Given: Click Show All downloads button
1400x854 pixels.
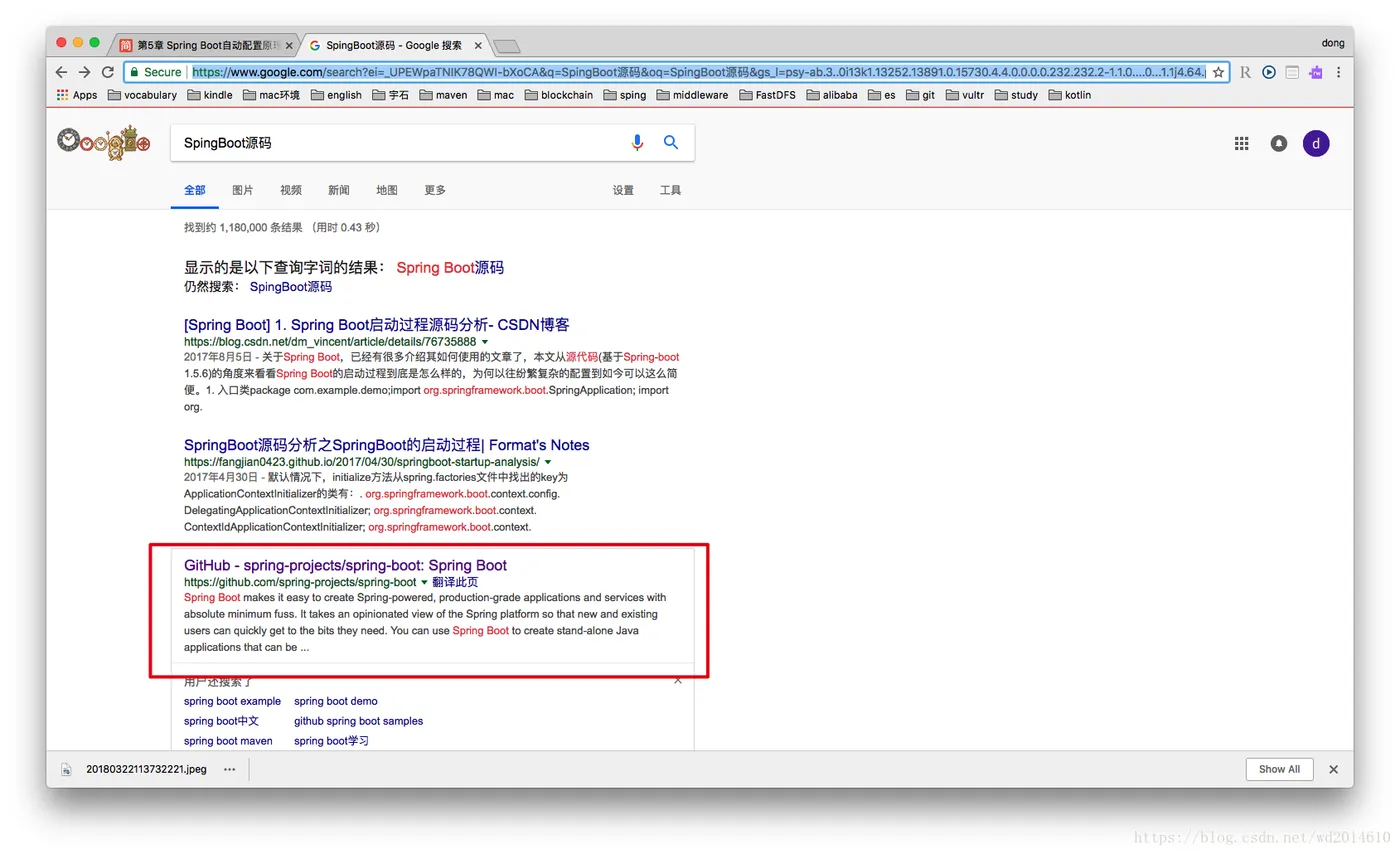Looking at the screenshot, I should [x=1279, y=769].
